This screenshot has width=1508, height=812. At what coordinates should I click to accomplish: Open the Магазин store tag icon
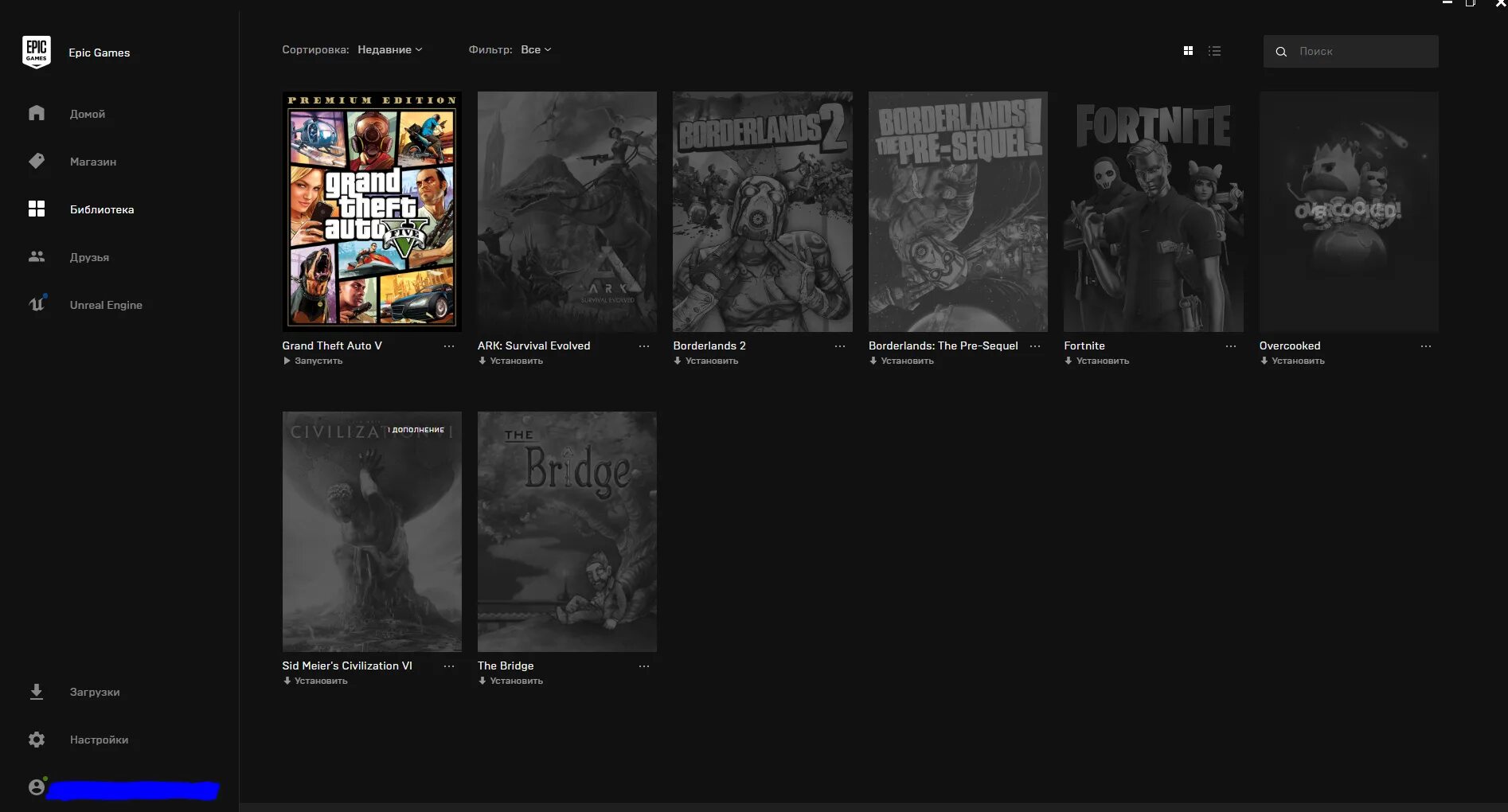[37, 161]
